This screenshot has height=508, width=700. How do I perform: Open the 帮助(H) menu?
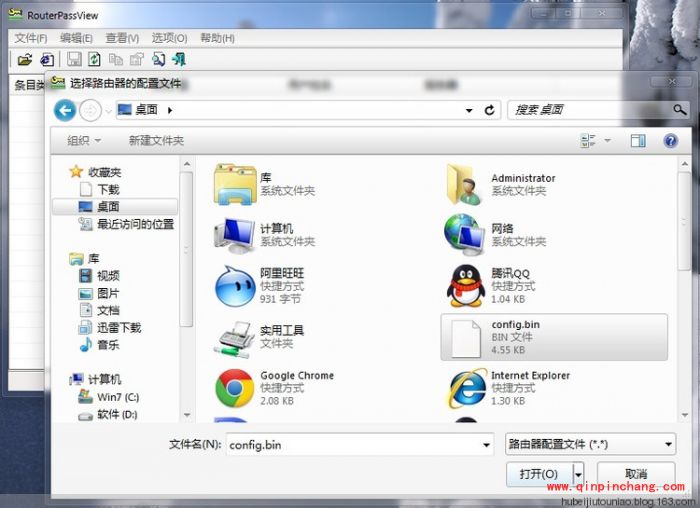click(217, 38)
